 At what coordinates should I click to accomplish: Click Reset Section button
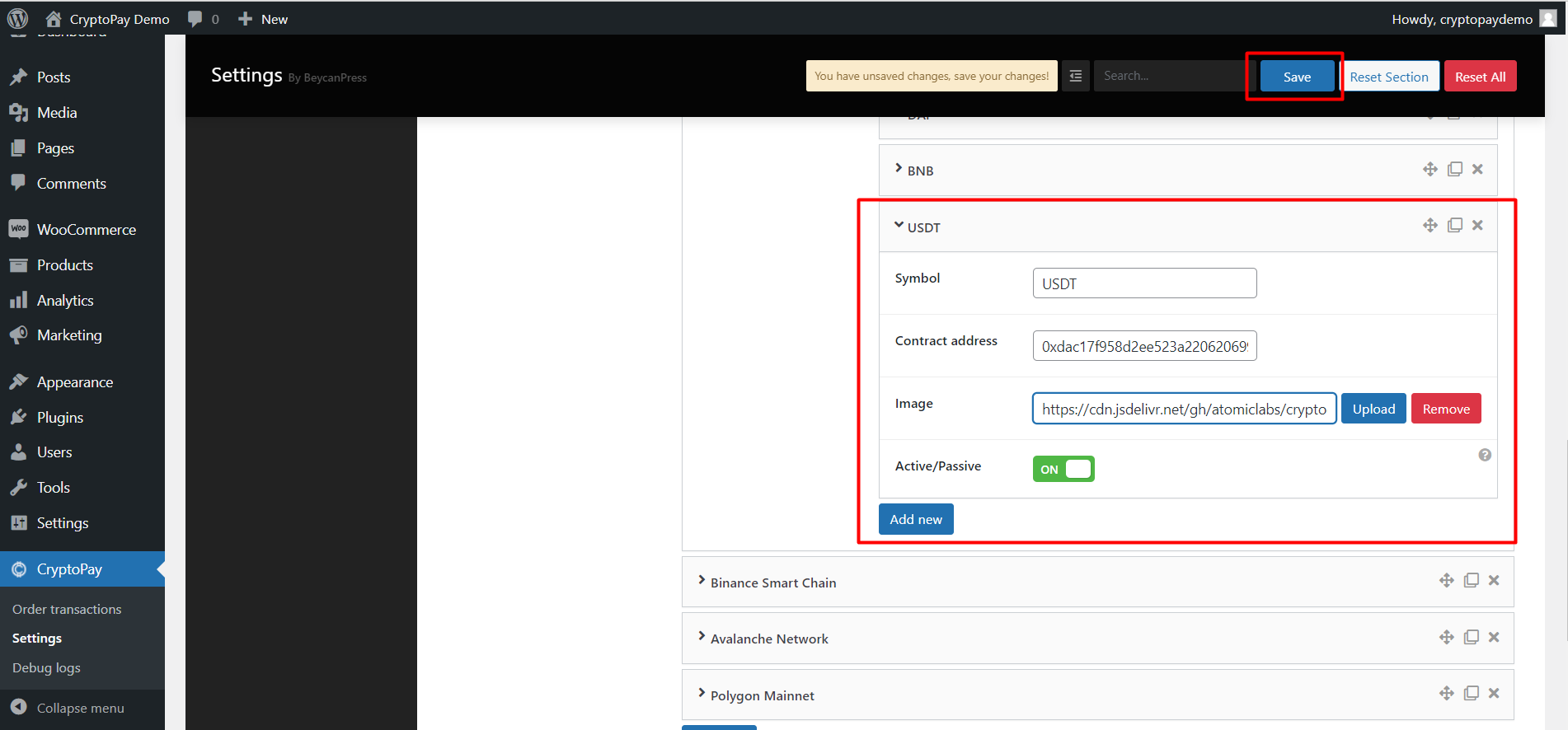[x=1389, y=77]
